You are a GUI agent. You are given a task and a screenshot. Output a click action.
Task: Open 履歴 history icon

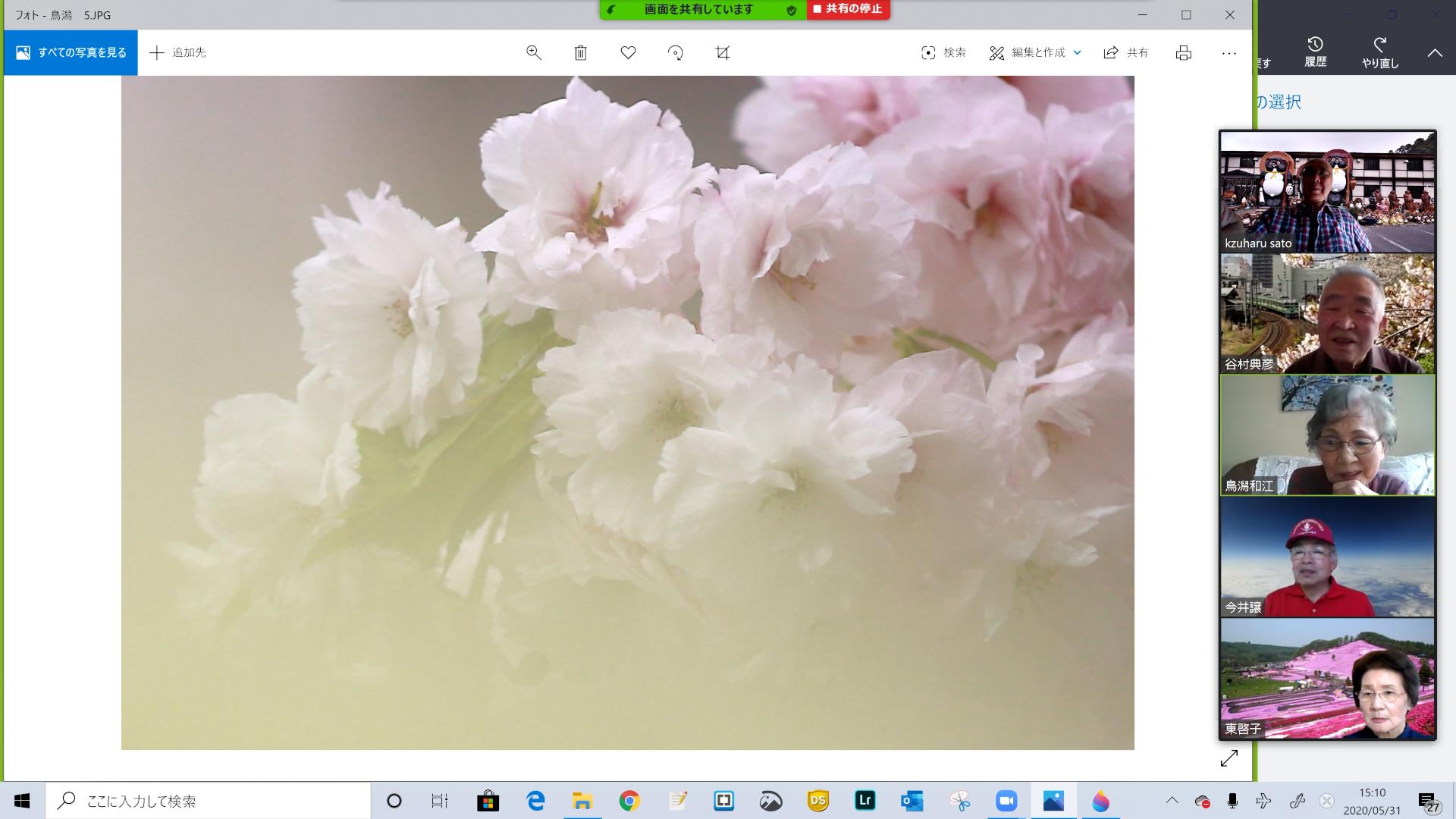pos(1316,52)
